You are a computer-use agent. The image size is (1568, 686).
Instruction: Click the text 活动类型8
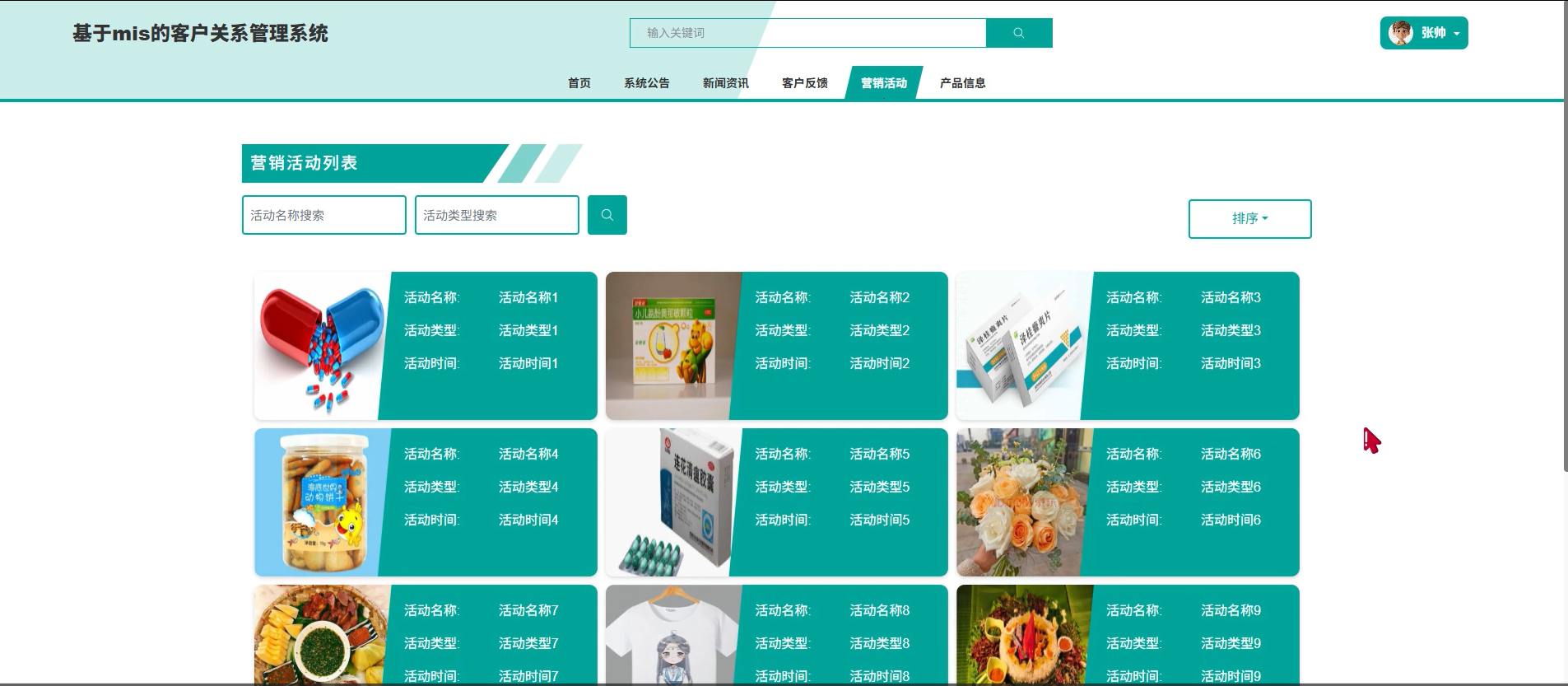click(x=880, y=643)
